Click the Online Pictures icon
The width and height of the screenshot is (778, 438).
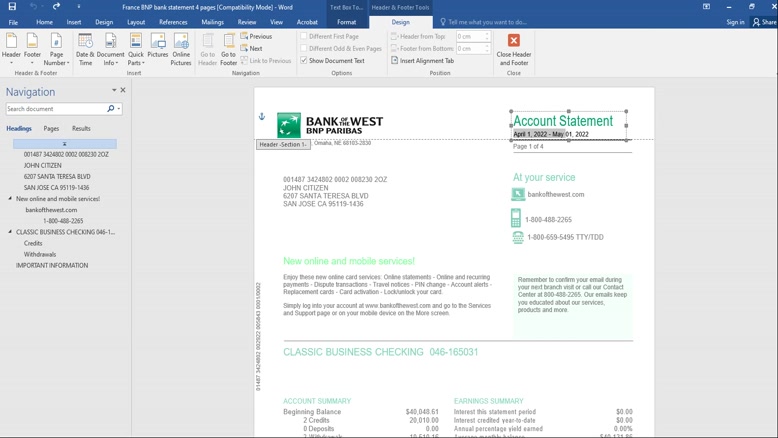181,48
